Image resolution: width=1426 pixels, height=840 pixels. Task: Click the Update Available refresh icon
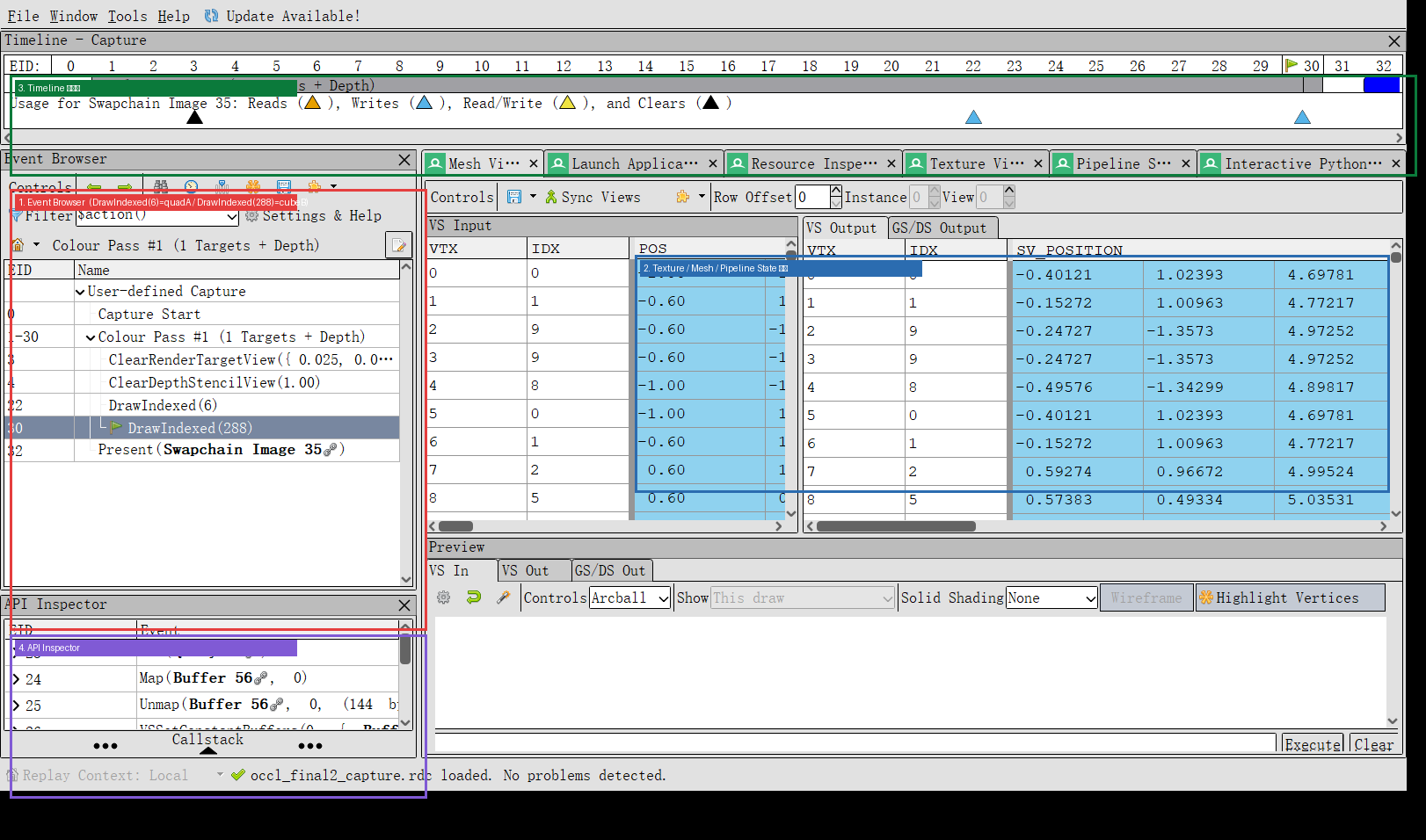pyautogui.click(x=211, y=16)
